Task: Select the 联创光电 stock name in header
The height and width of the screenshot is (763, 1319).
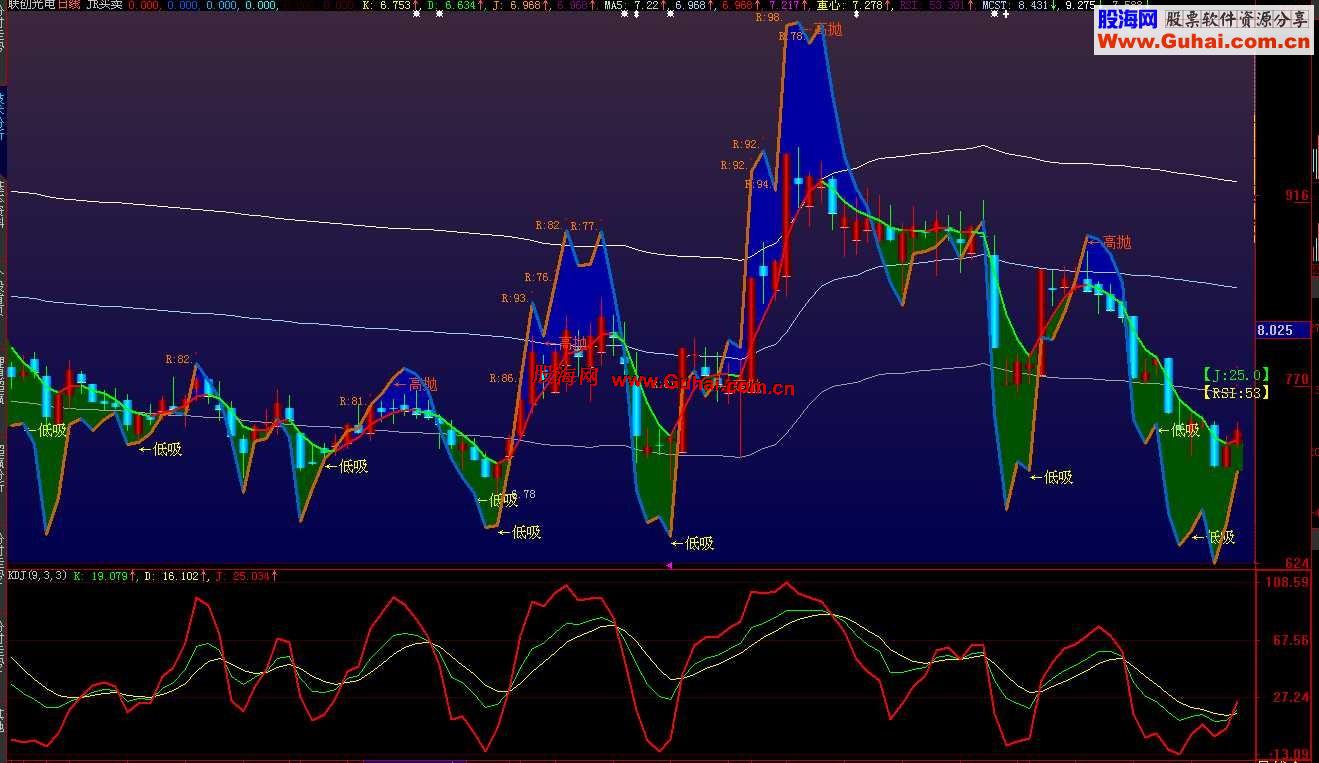Action: click(30, 5)
